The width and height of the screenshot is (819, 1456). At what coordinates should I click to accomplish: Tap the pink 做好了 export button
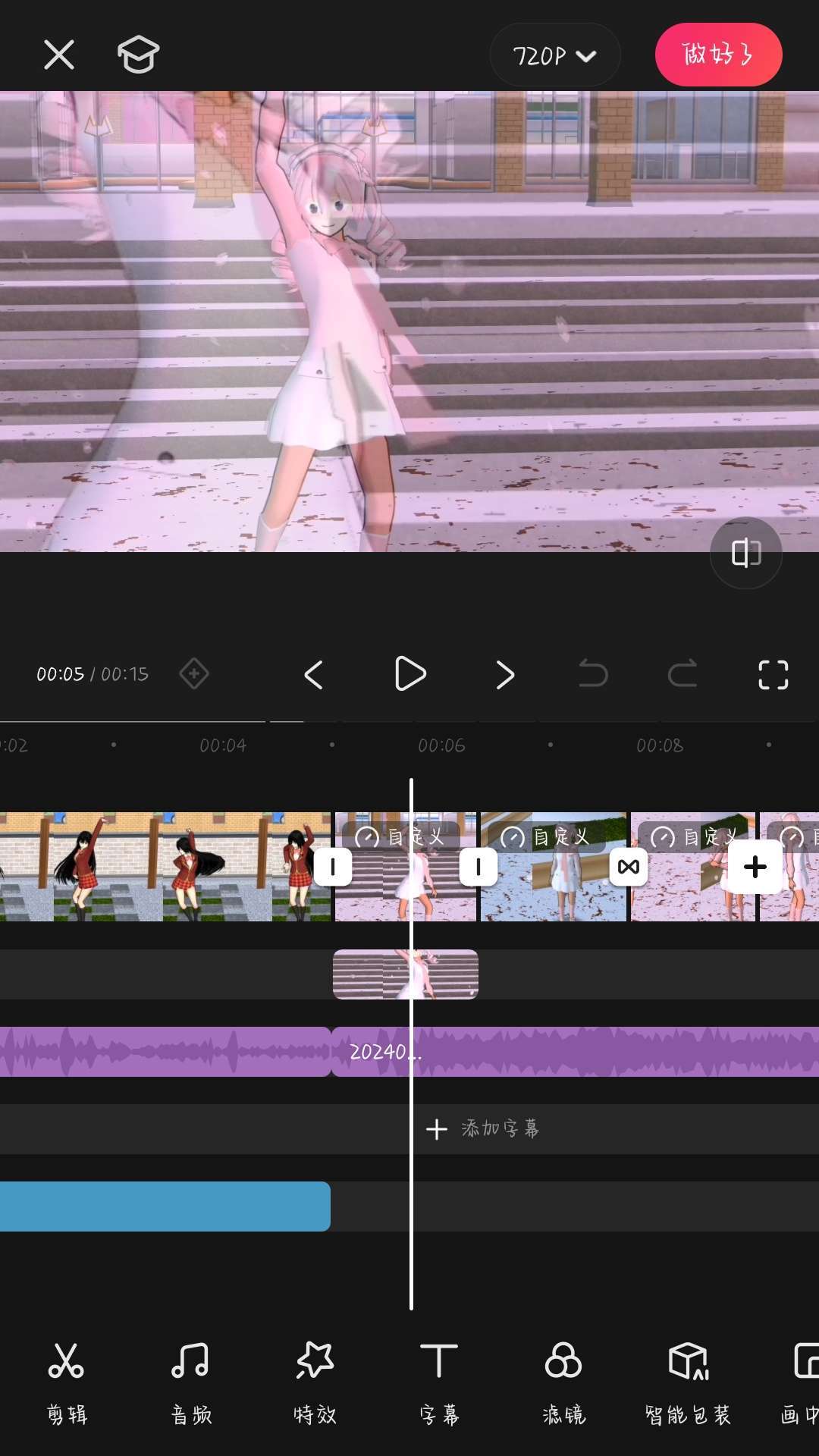[718, 55]
